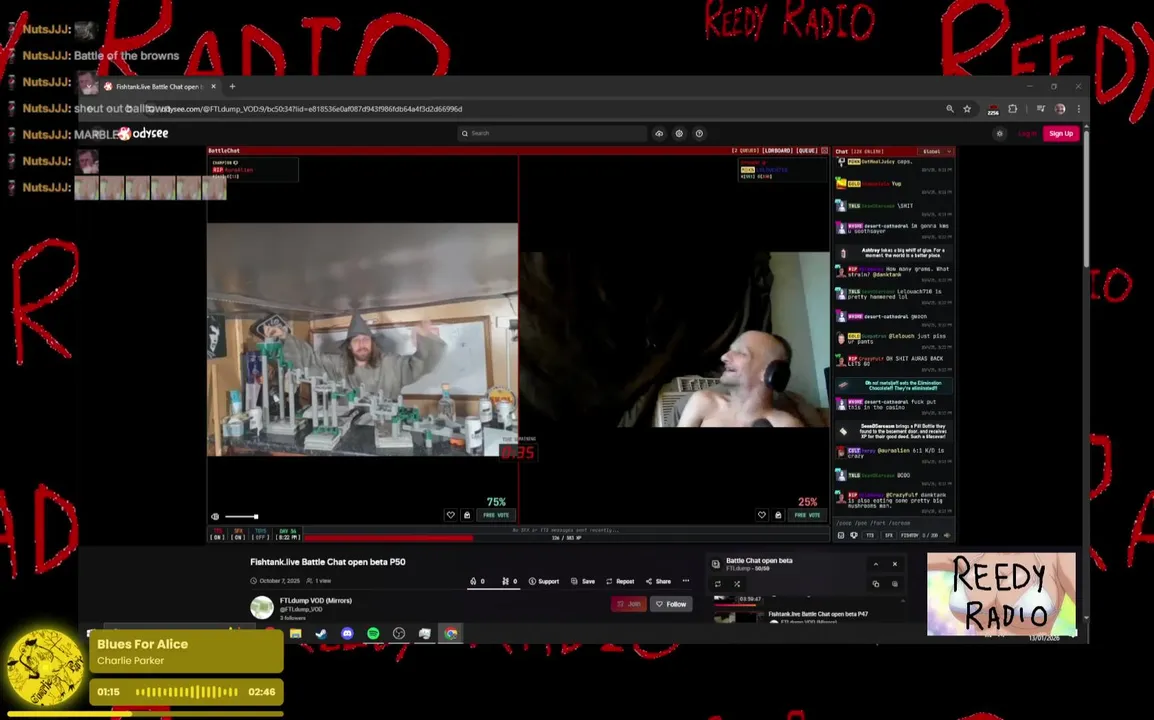Click the browser address bar URL

[311, 109]
